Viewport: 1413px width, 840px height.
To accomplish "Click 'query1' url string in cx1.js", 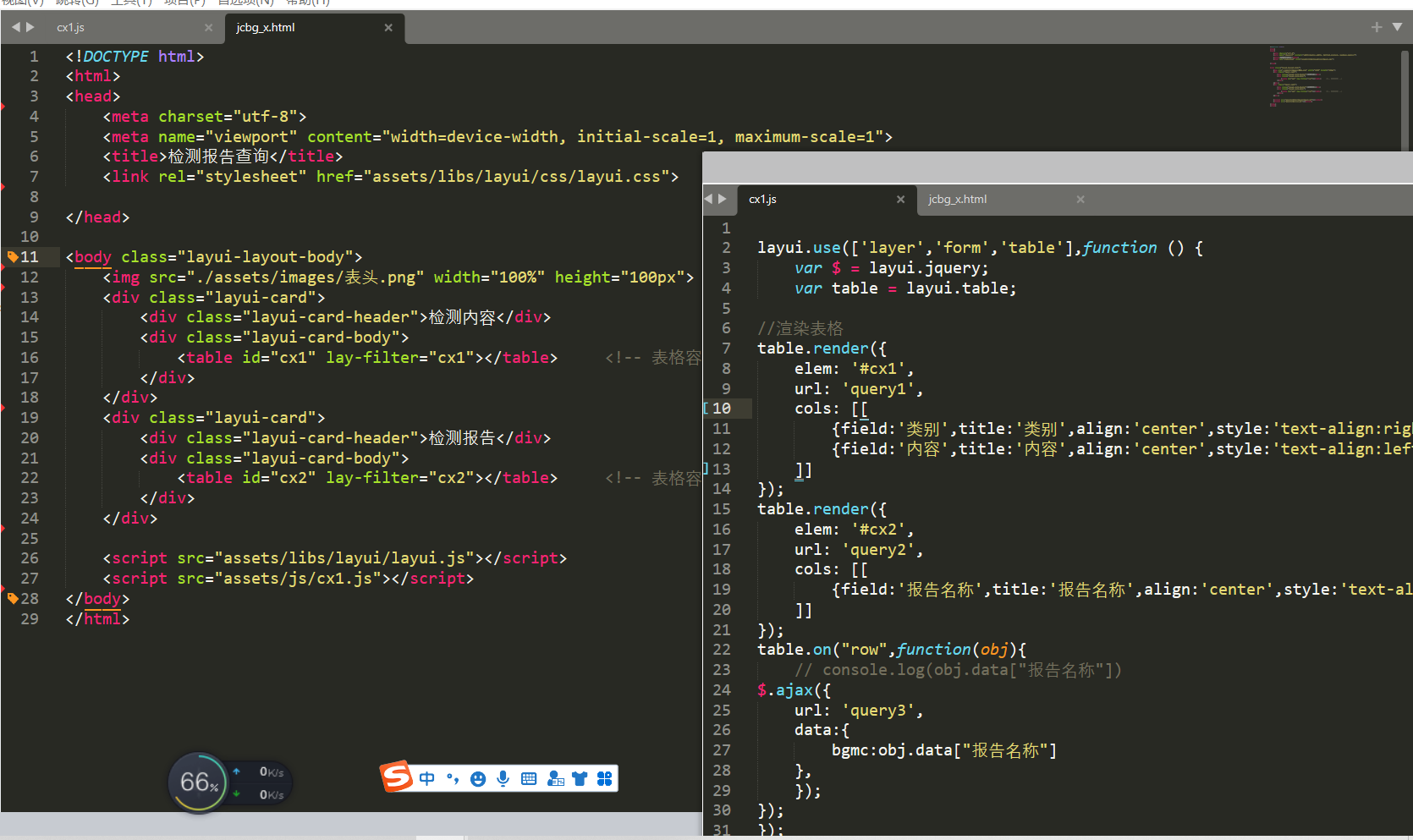I will (x=877, y=388).
